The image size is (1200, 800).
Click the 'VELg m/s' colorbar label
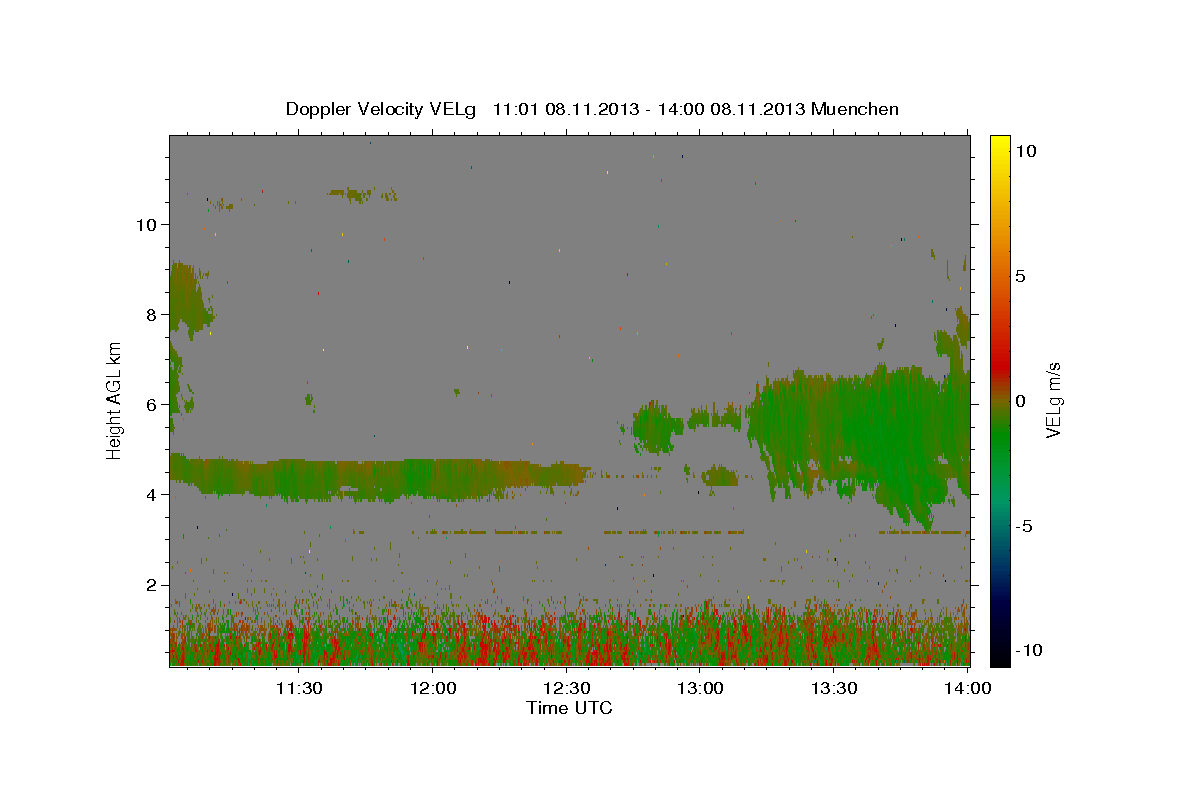pos(1053,401)
